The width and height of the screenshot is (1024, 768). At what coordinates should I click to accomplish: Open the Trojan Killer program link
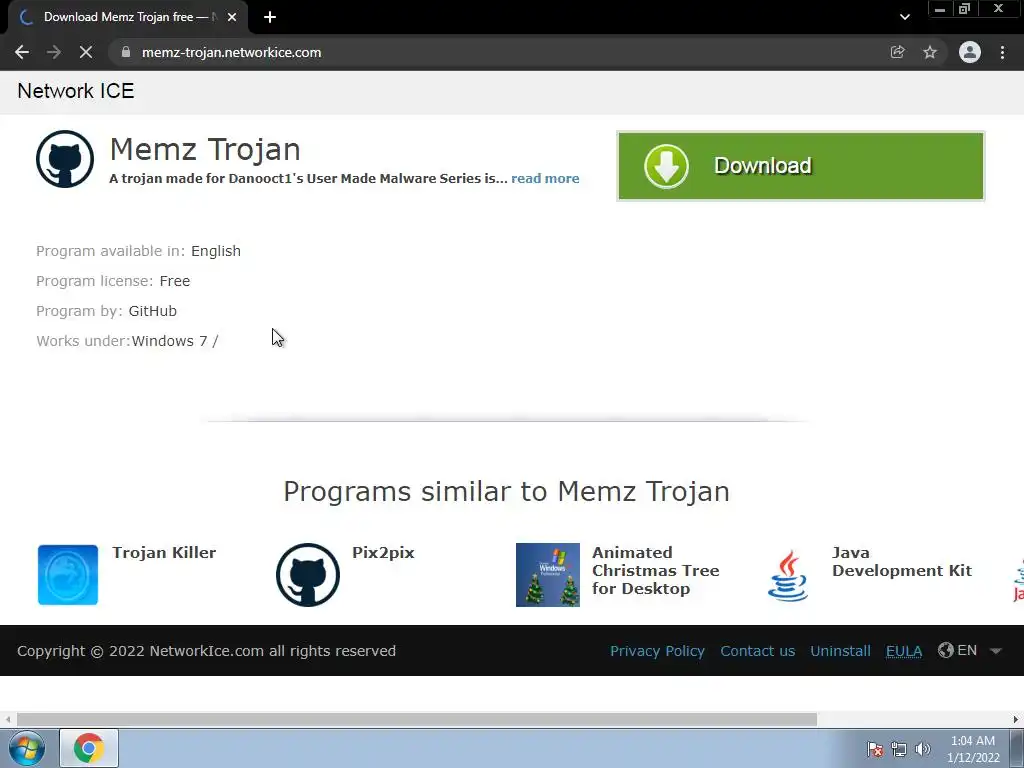point(164,552)
